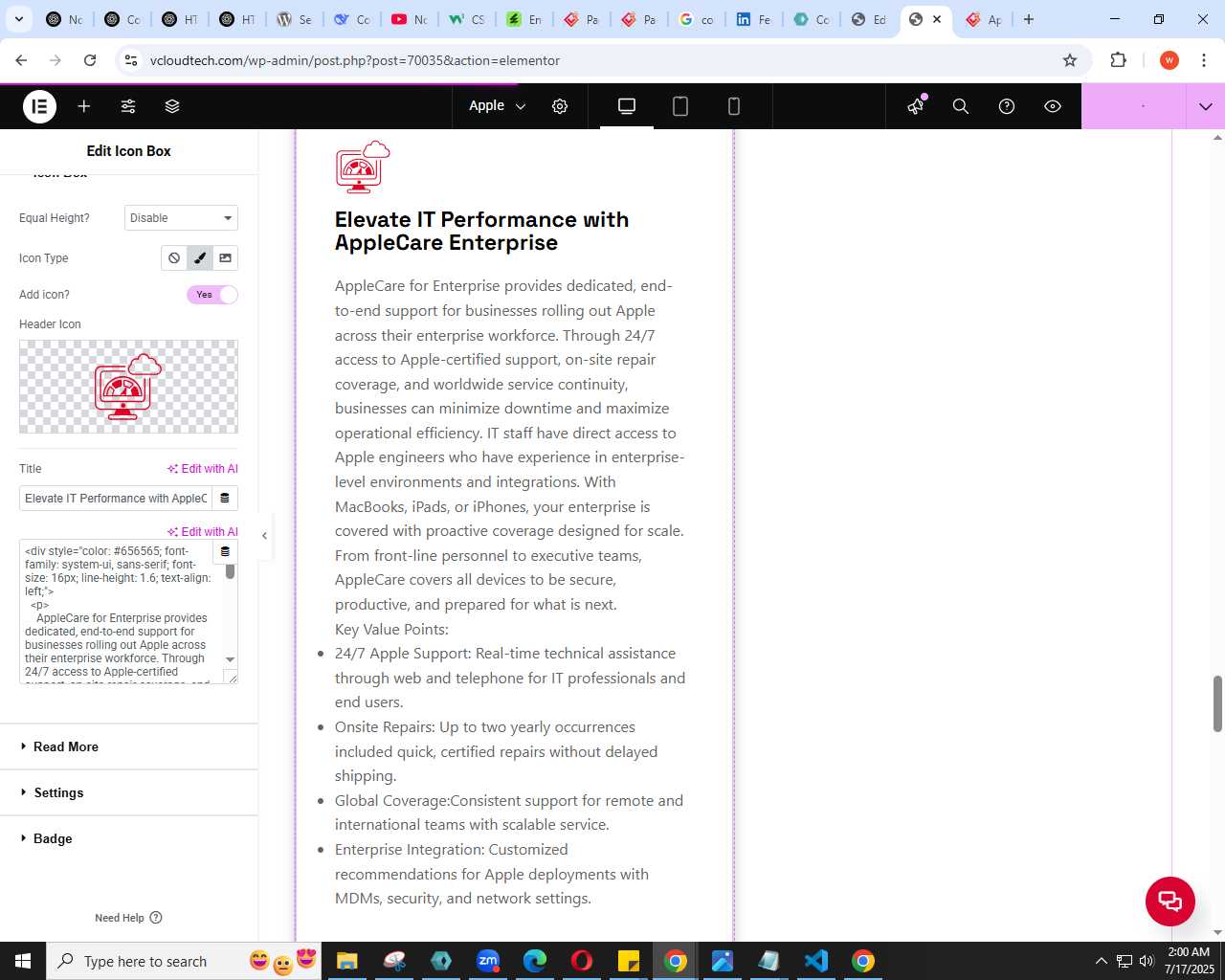This screenshot has height=980, width=1225.
Task: Expand the Badge section
Action: (128, 838)
